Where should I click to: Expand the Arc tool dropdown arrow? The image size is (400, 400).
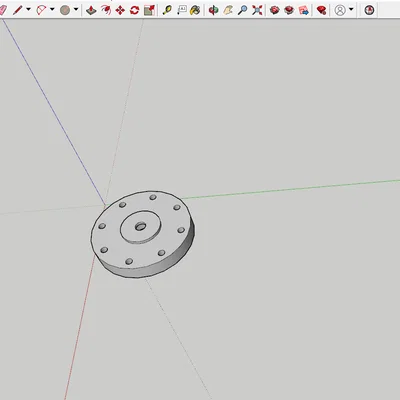click(52, 9)
